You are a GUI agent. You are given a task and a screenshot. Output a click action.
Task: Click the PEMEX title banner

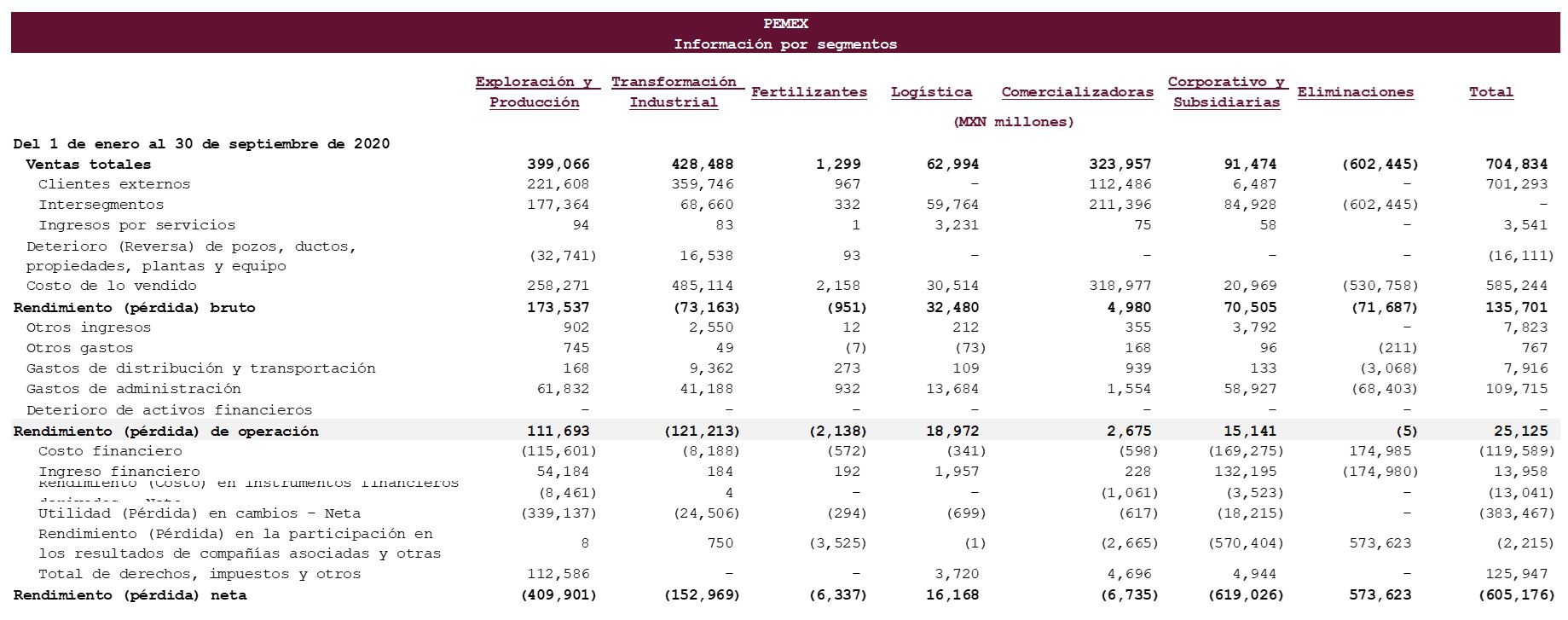[784, 33]
